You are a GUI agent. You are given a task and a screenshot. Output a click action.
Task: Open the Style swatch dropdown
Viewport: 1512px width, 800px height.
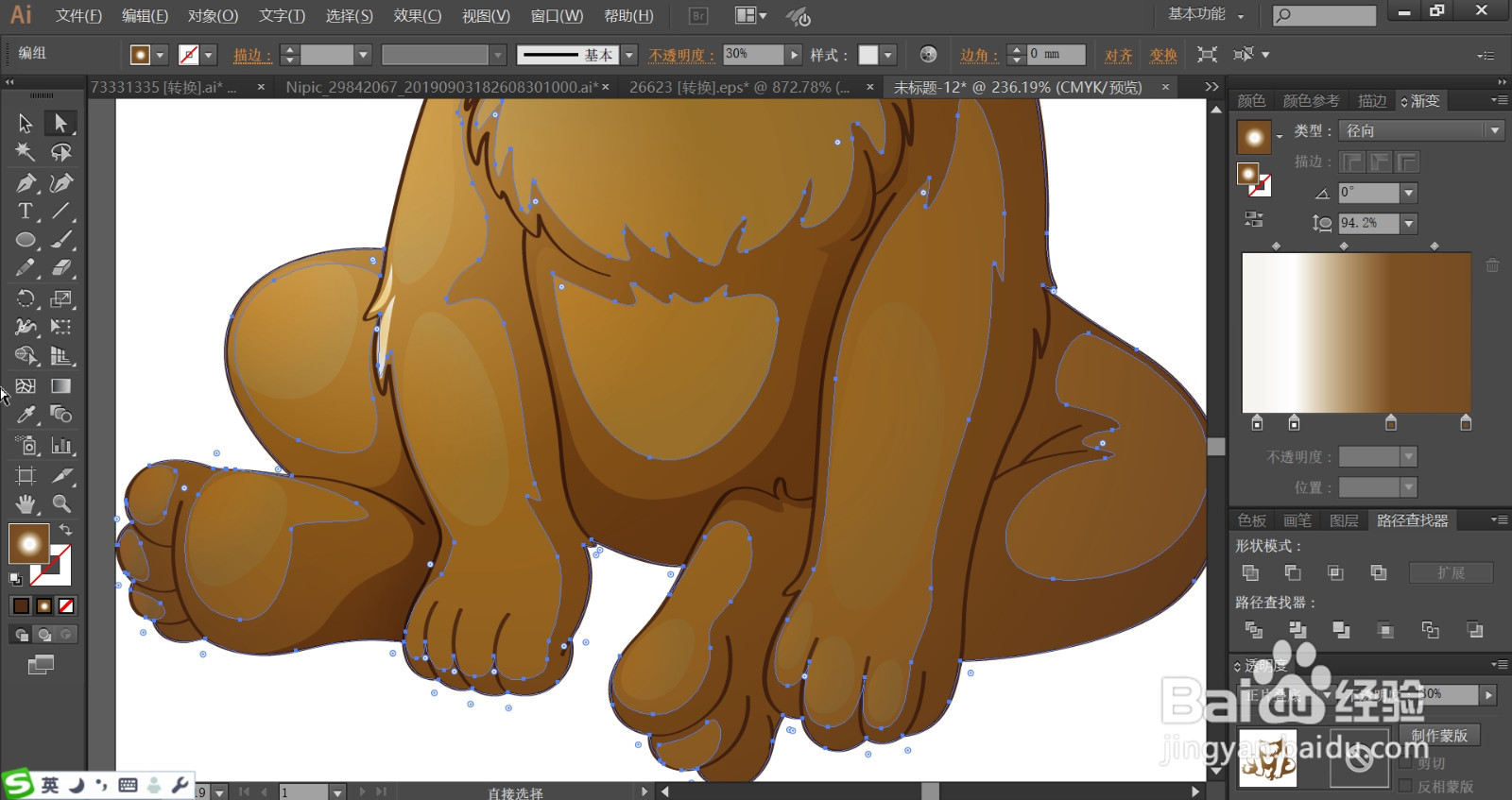[888, 55]
